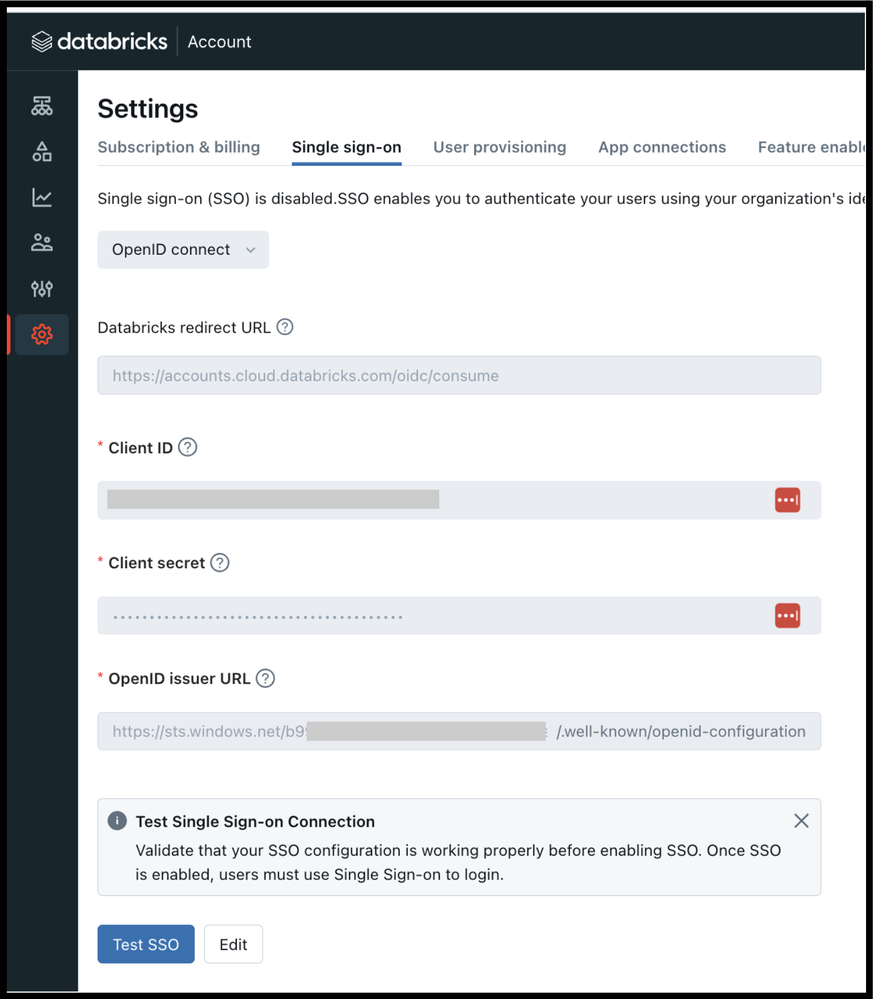Click the 'OpenID issuer URL' field label
Screen dimensions: 874x999
[x=179, y=679]
